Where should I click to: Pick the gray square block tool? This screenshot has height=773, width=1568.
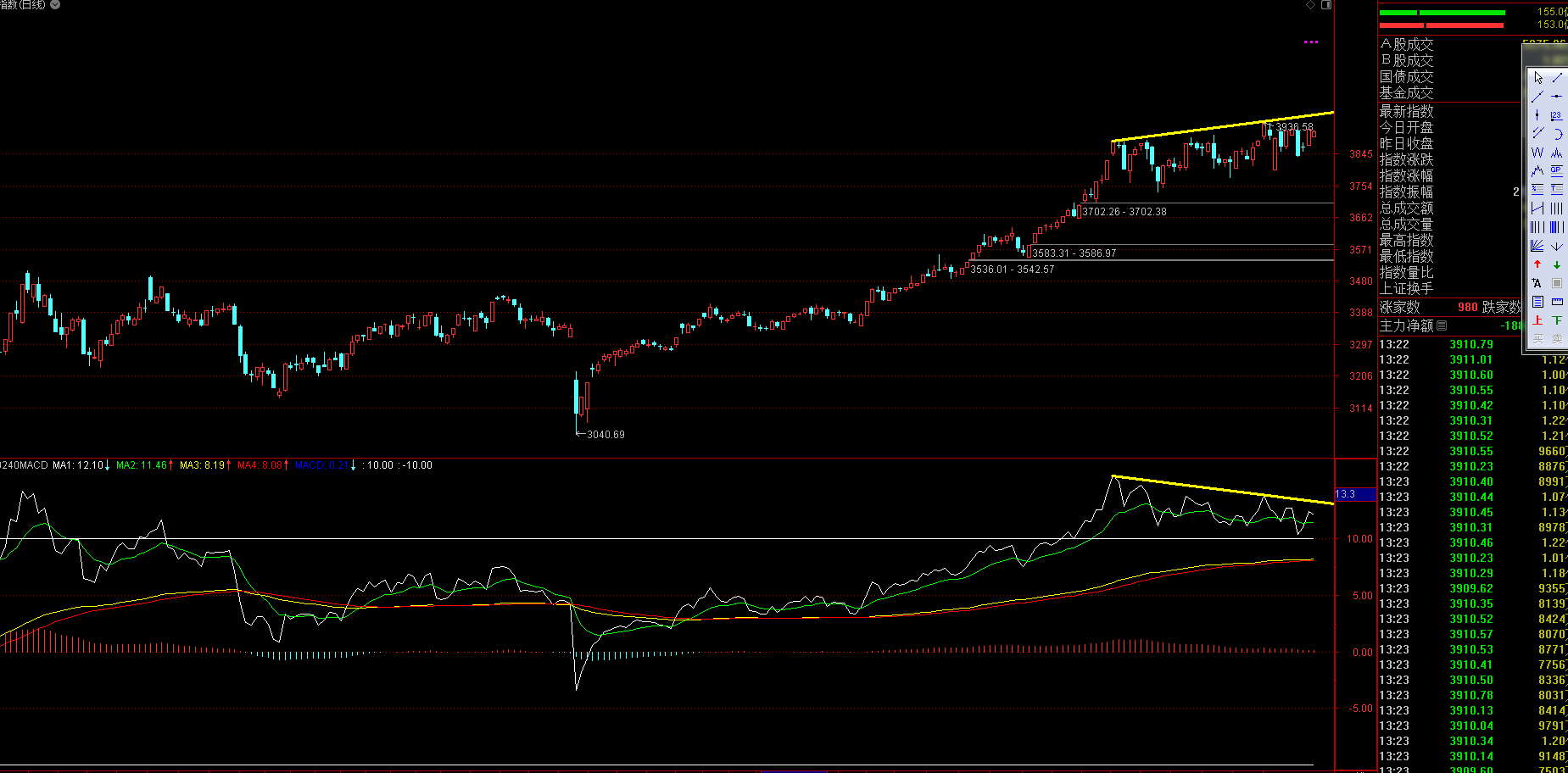point(1557,283)
